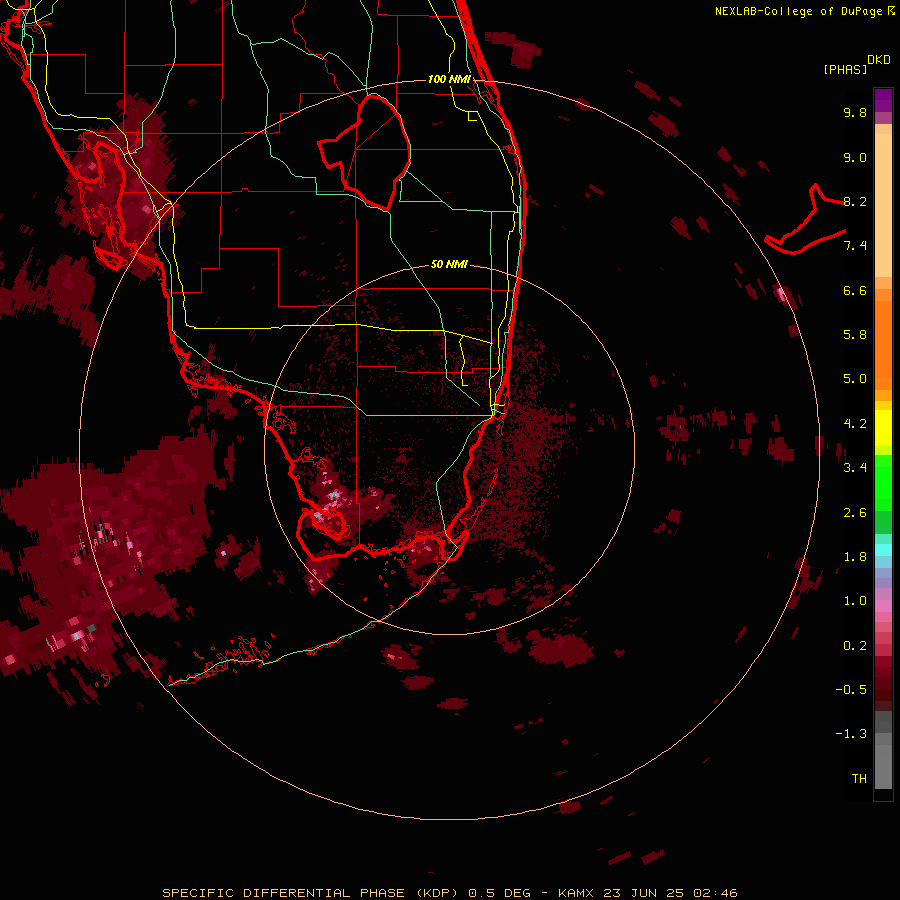
Task: Click the 0.2 scale value
Action: point(855,646)
